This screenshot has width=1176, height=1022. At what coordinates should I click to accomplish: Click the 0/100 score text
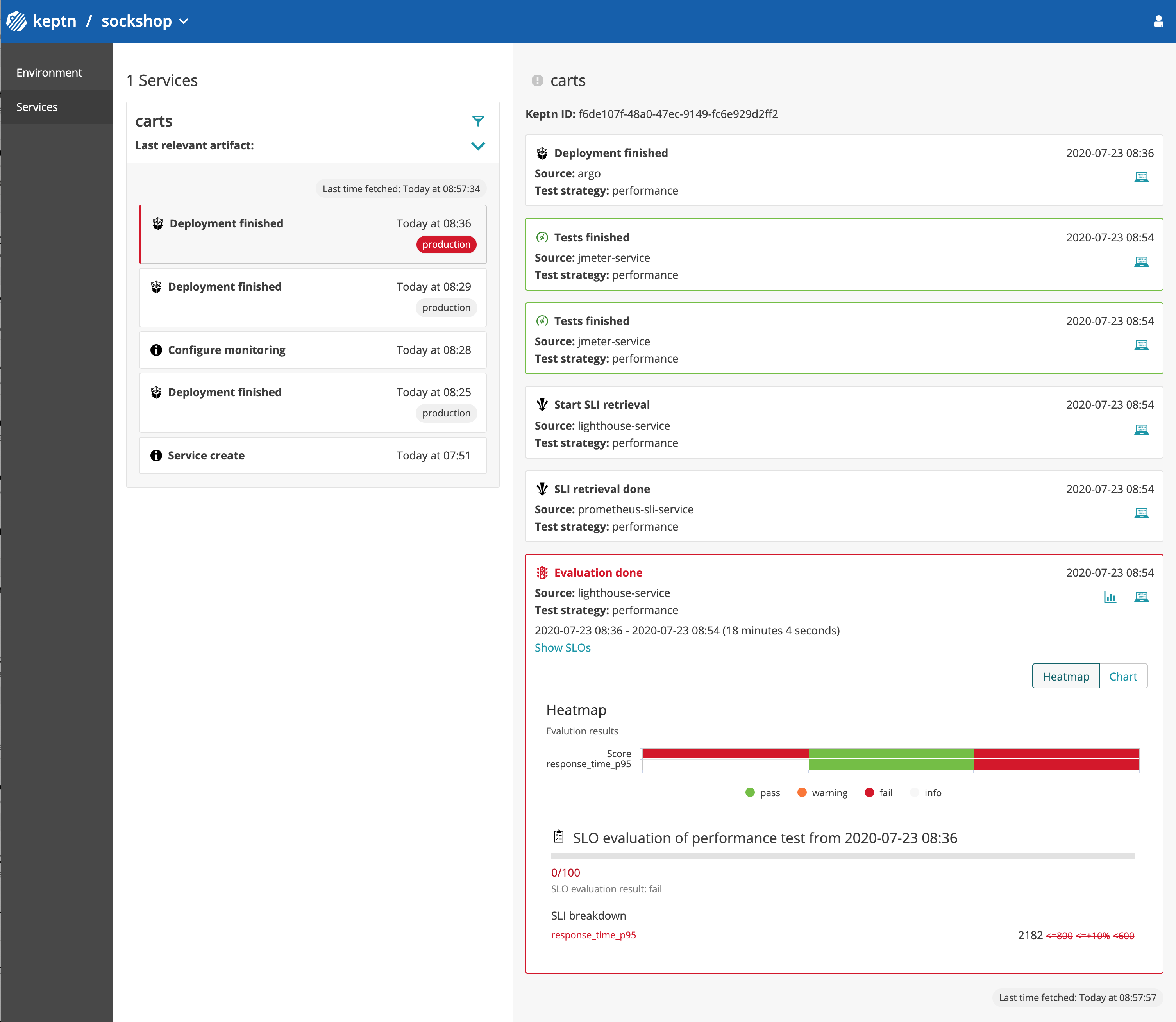[565, 873]
